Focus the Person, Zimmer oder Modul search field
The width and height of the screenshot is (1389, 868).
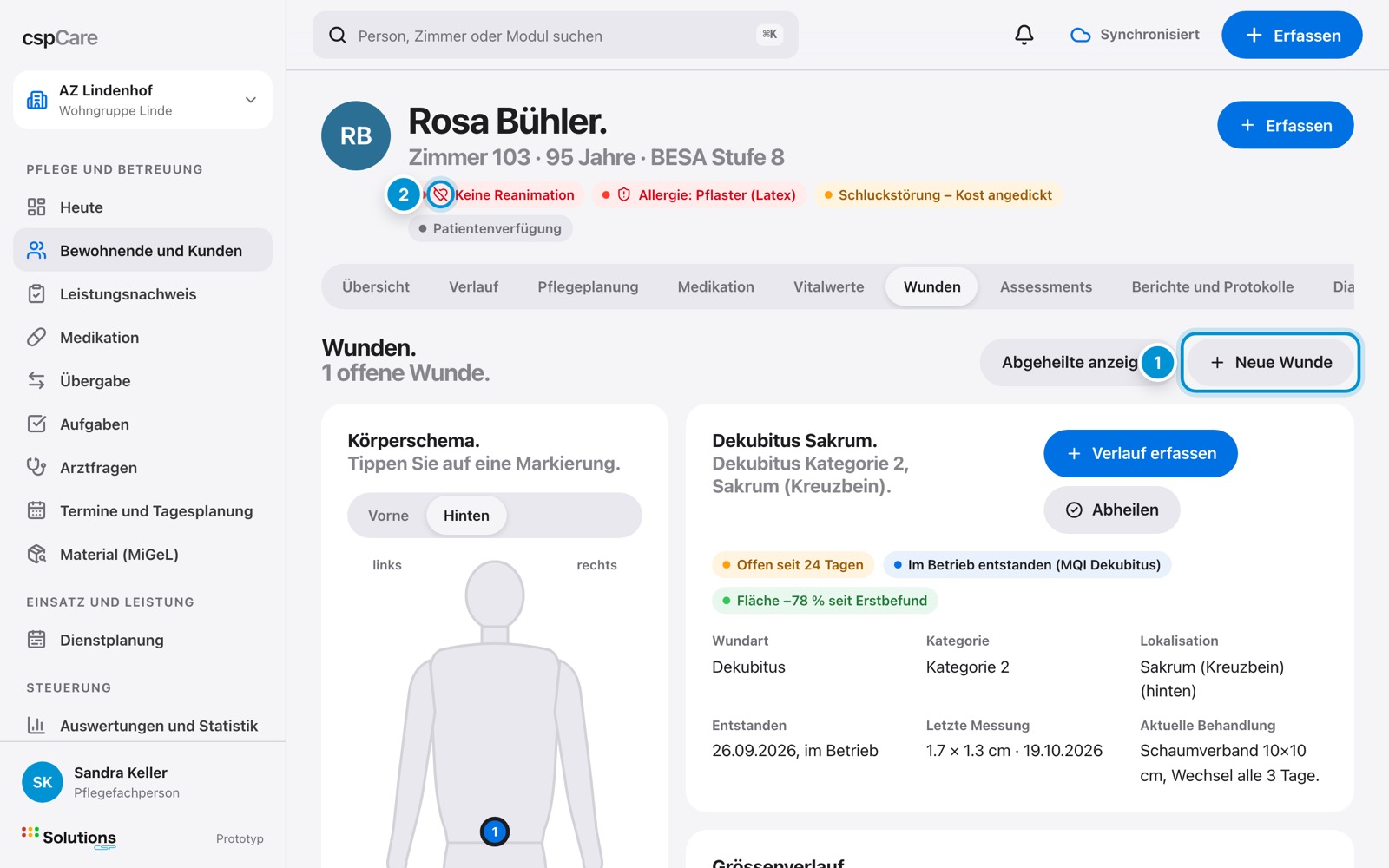click(555, 35)
